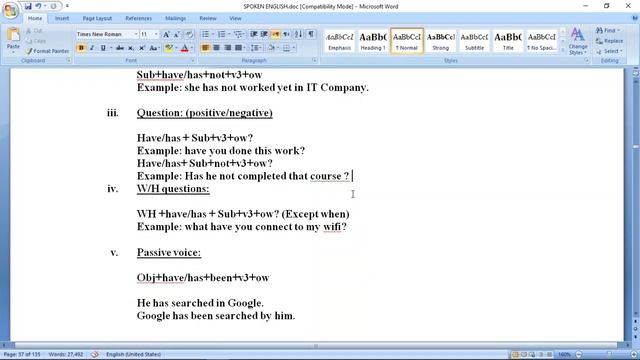Switch to Full Screen Reading view
Viewport: 640px width, 360px height.
click(x=524, y=354)
